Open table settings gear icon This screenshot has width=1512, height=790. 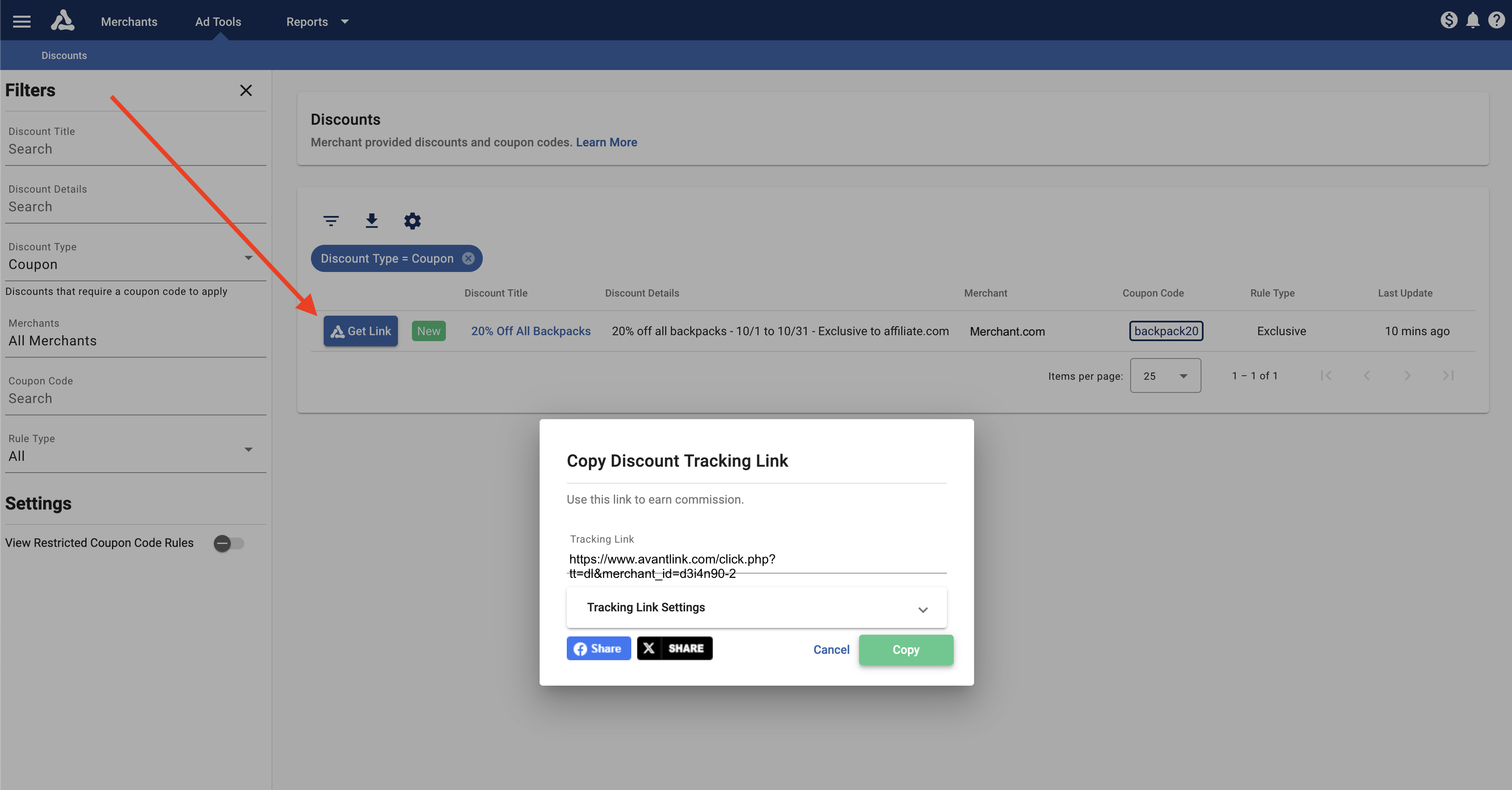pos(412,221)
